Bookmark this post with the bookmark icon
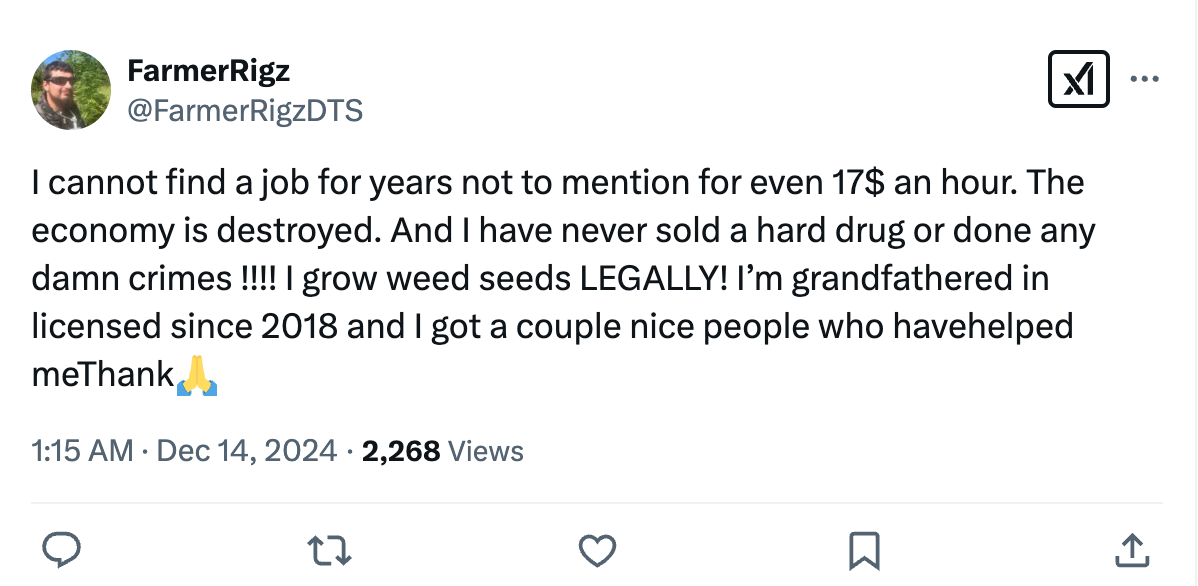 864,549
